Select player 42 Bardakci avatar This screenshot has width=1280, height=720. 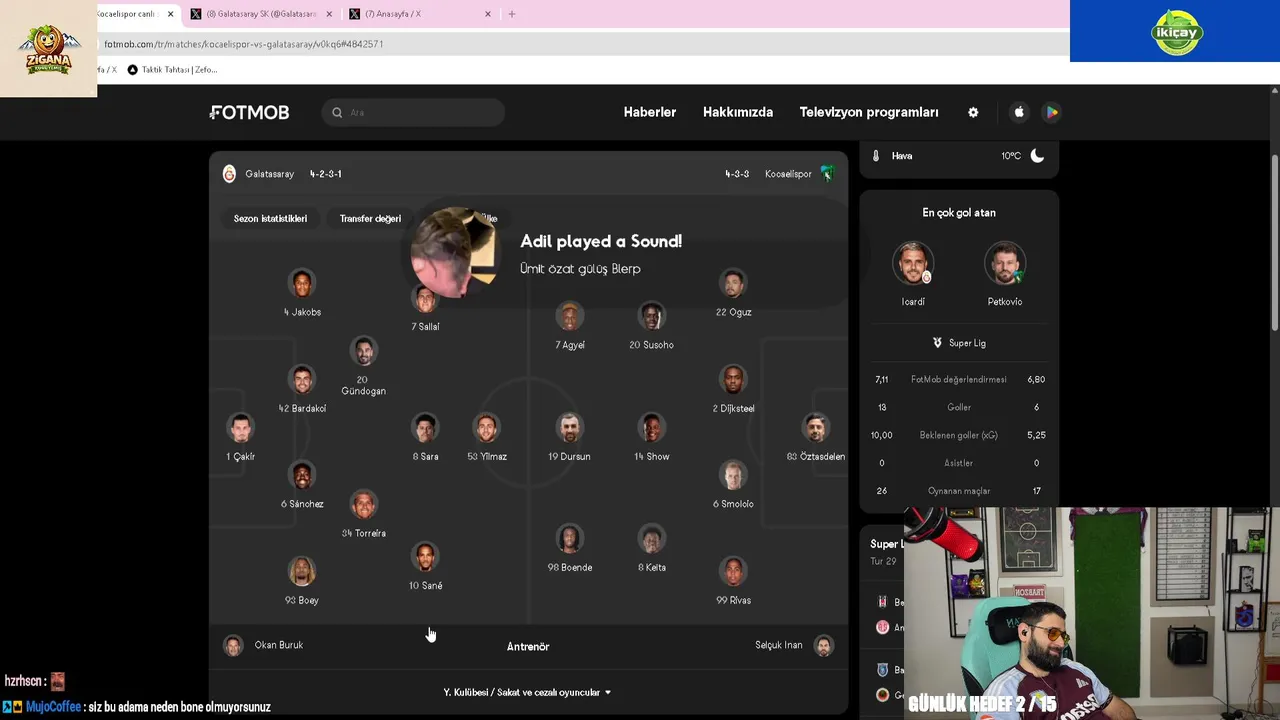coord(302,380)
